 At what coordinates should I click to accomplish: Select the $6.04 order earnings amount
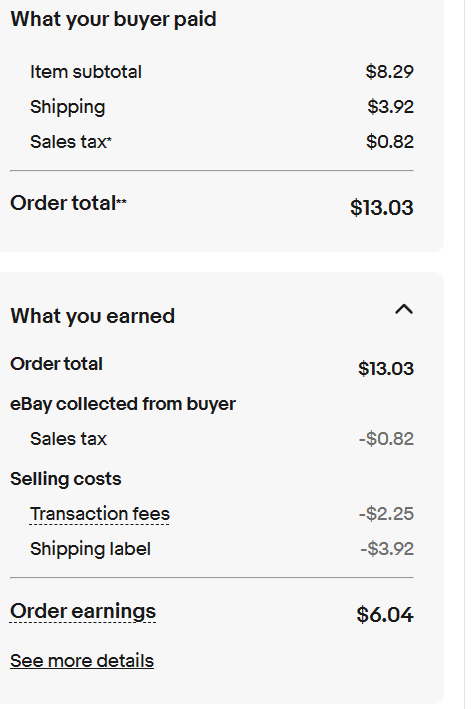point(385,615)
